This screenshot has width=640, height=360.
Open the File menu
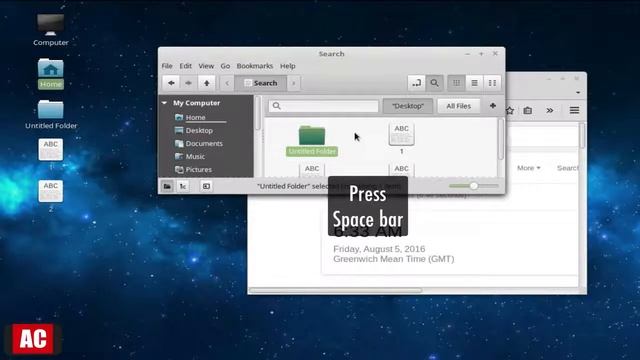[x=167, y=66]
